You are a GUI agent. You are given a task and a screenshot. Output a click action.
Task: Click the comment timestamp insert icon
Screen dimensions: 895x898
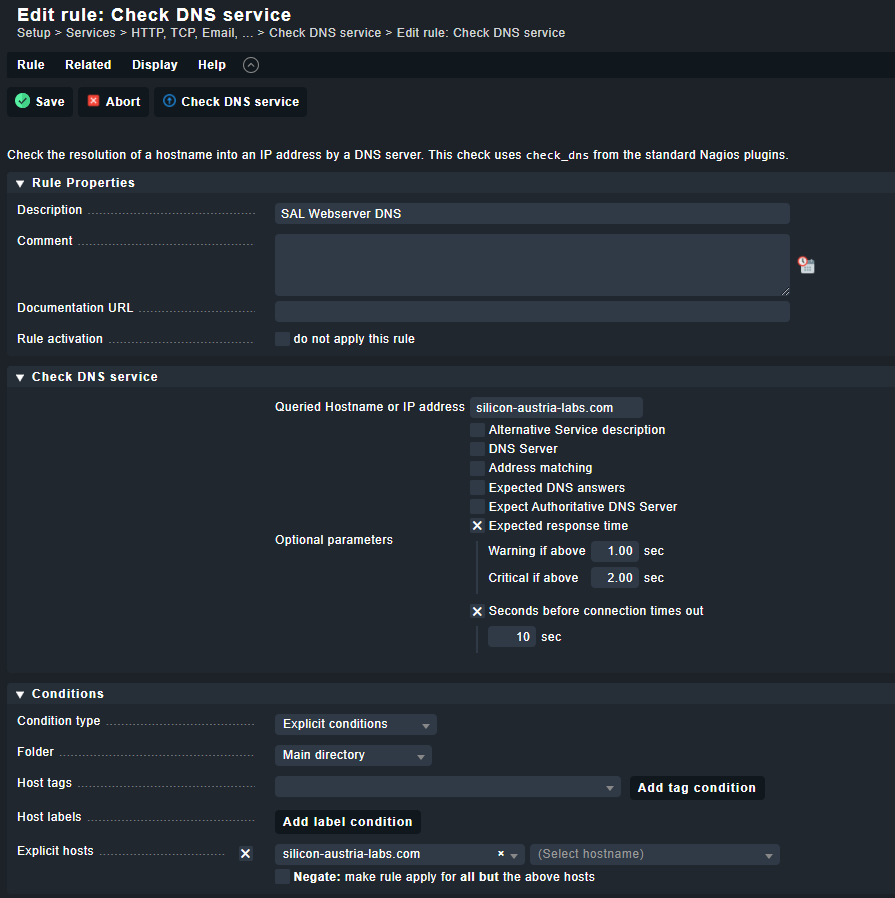(x=806, y=265)
